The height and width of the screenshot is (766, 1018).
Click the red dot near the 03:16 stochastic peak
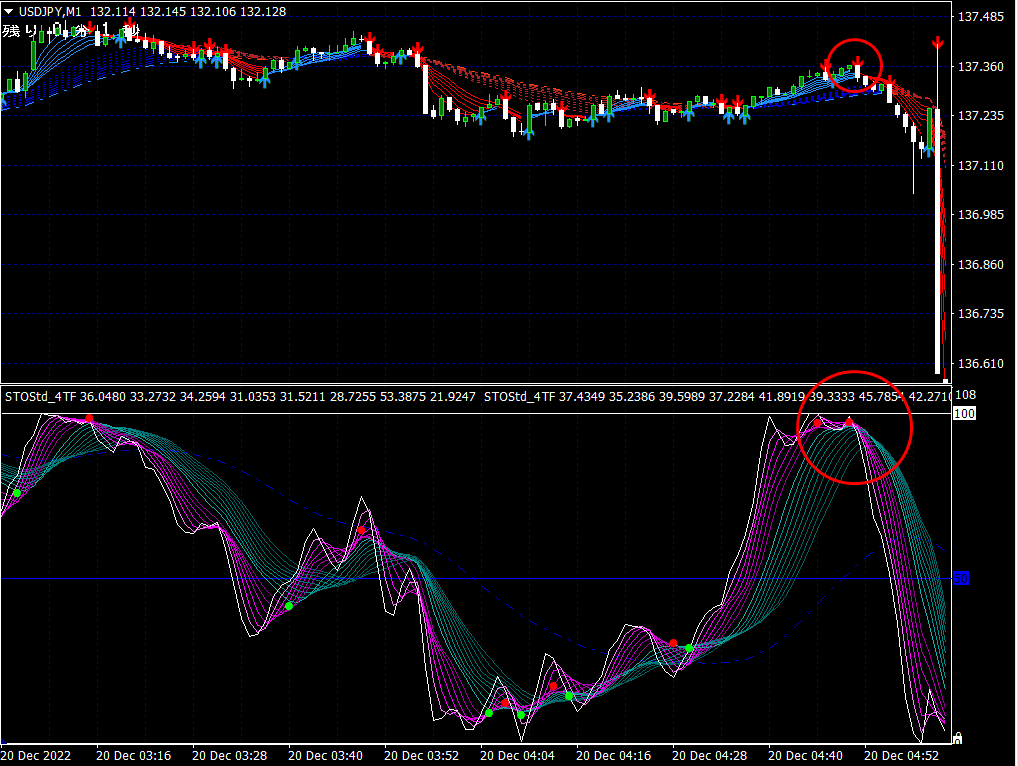pos(90,418)
